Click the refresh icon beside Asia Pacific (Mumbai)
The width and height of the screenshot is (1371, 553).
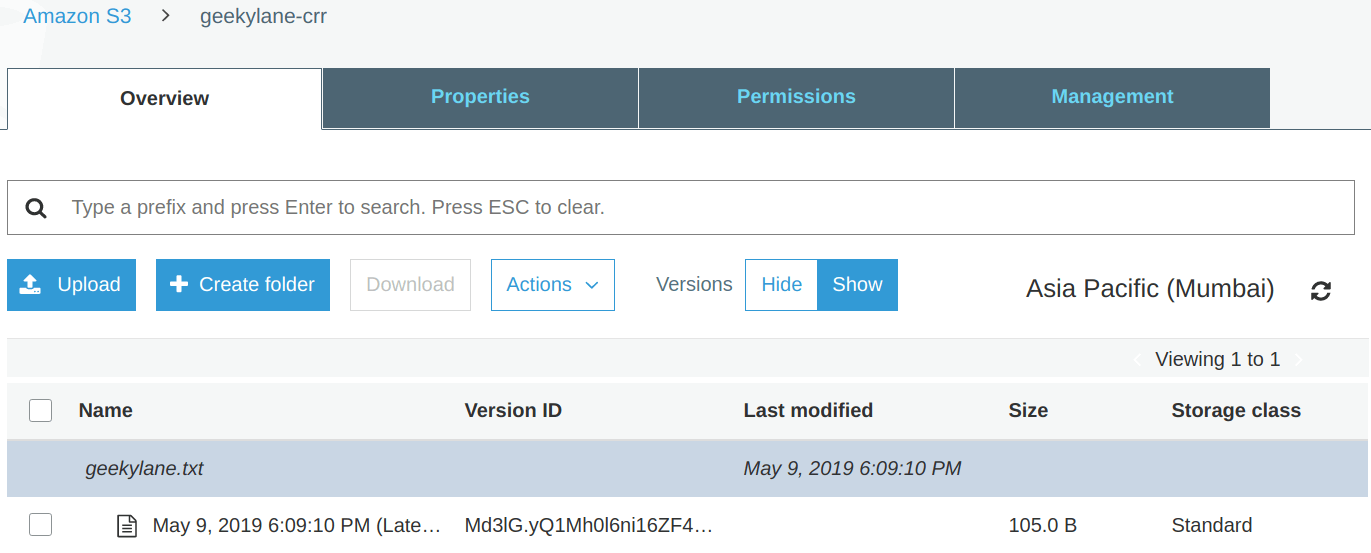[x=1321, y=291]
